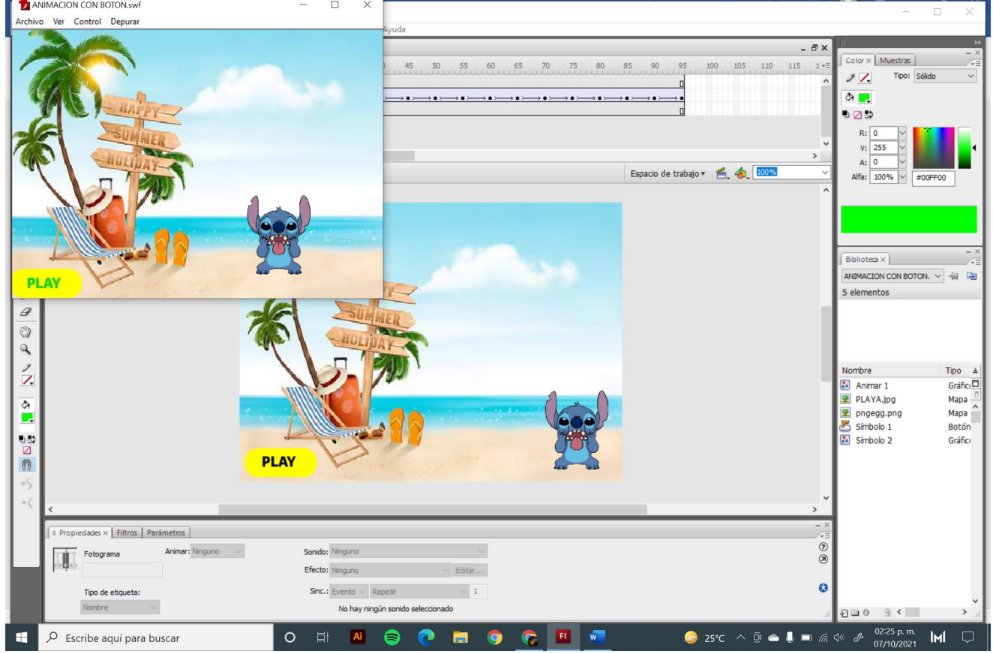Click the yellow PLAY button on stage

[280, 462]
